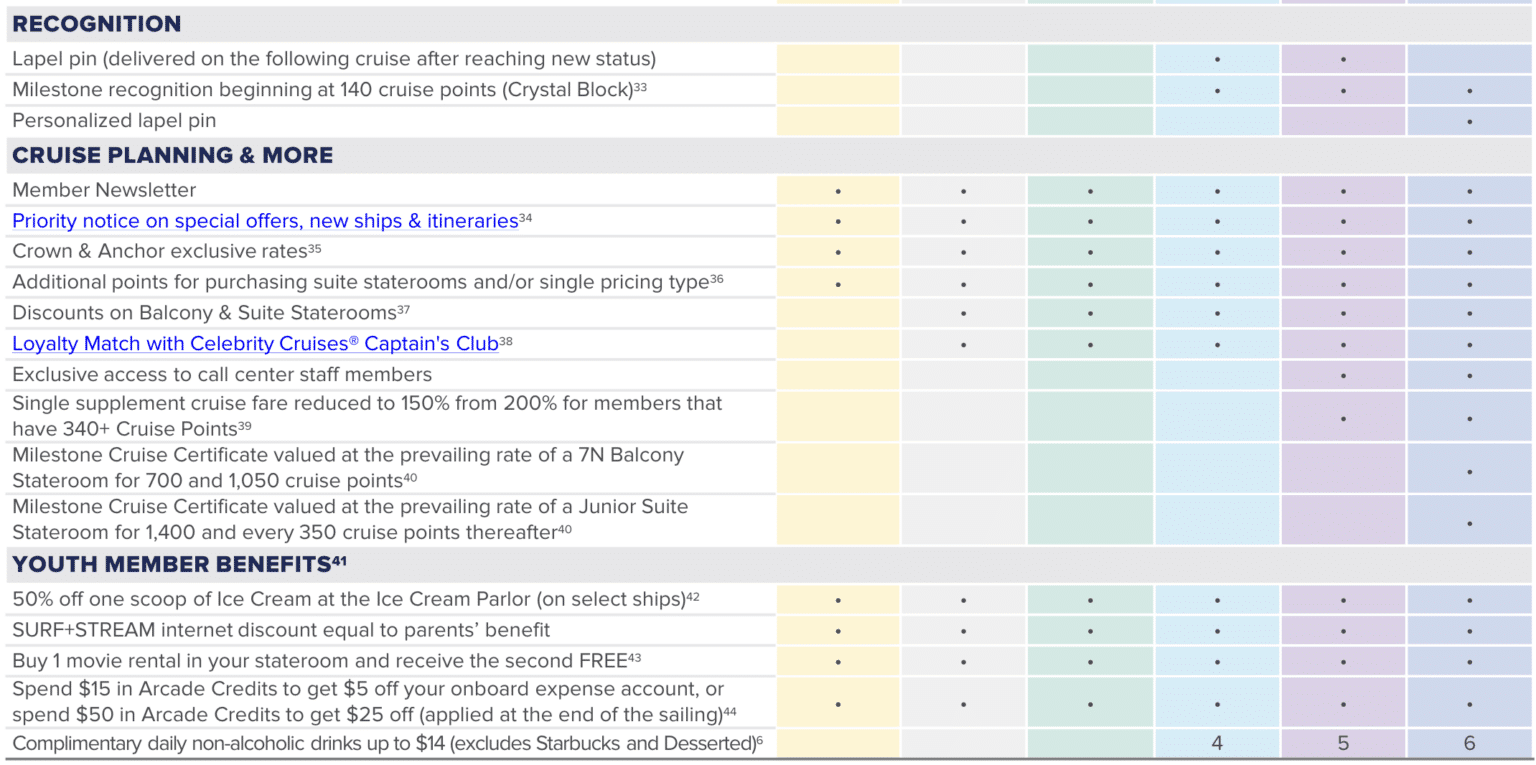This screenshot has width=1536, height=765.
Task: Click Exclusive access to call center staff text
Action: click(x=222, y=375)
